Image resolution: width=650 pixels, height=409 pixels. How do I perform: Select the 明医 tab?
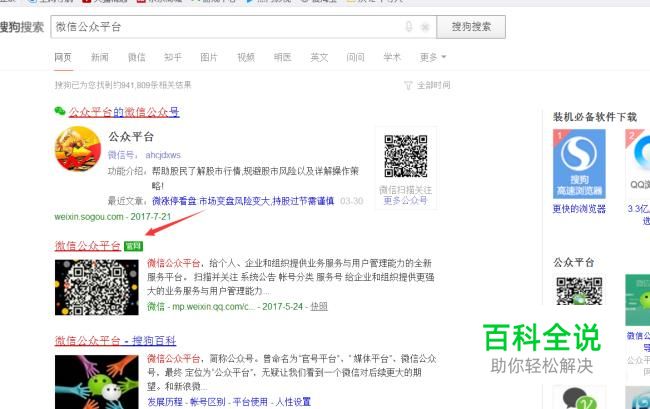coord(282,57)
